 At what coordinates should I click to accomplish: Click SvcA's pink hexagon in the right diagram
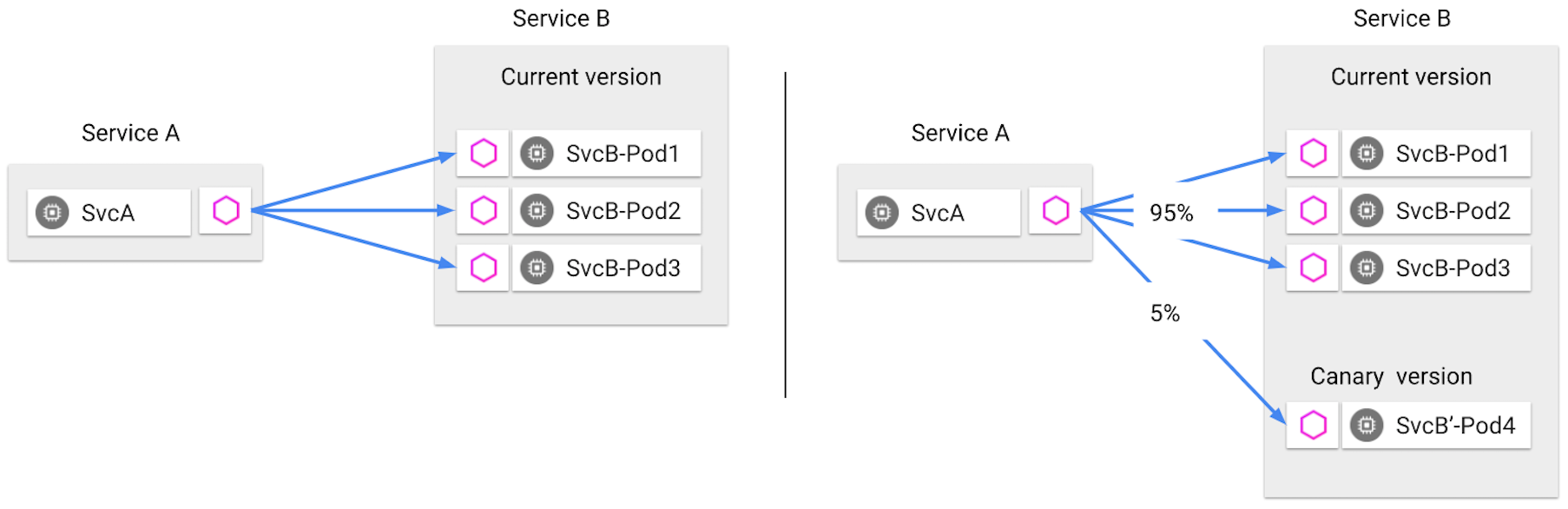pos(1056,210)
